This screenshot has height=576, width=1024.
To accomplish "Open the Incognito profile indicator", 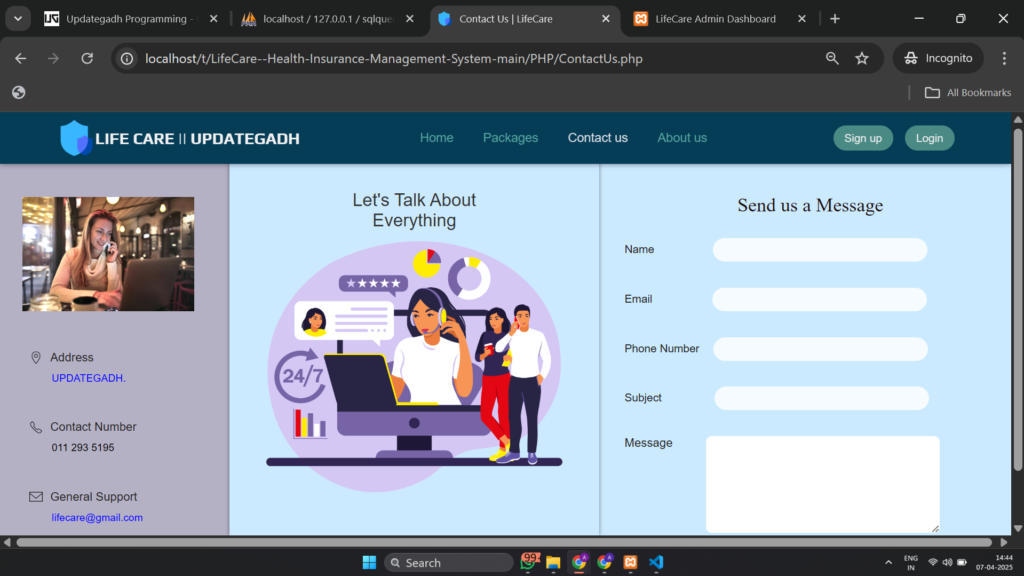I will coord(938,58).
